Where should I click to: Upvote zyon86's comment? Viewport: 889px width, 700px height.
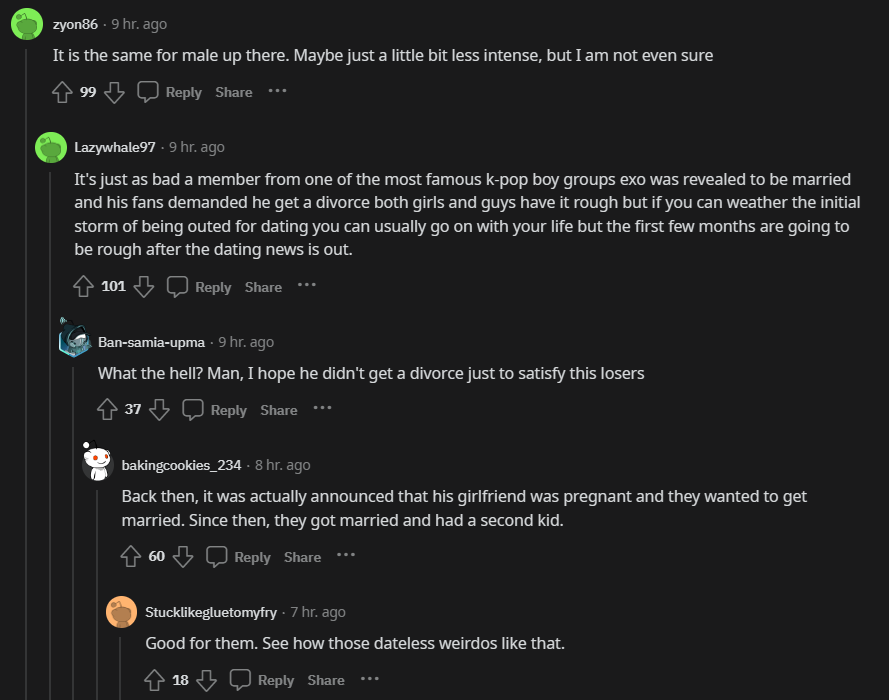tap(63, 92)
